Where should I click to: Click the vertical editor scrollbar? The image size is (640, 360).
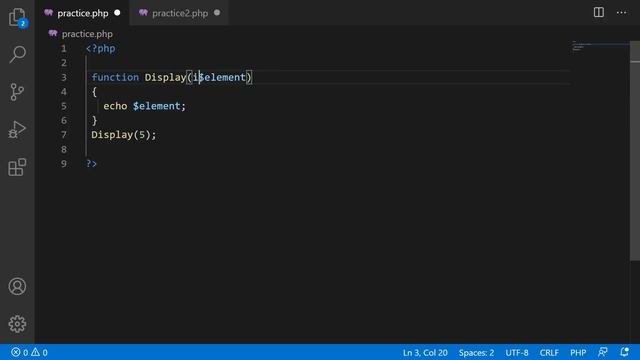point(635,150)
